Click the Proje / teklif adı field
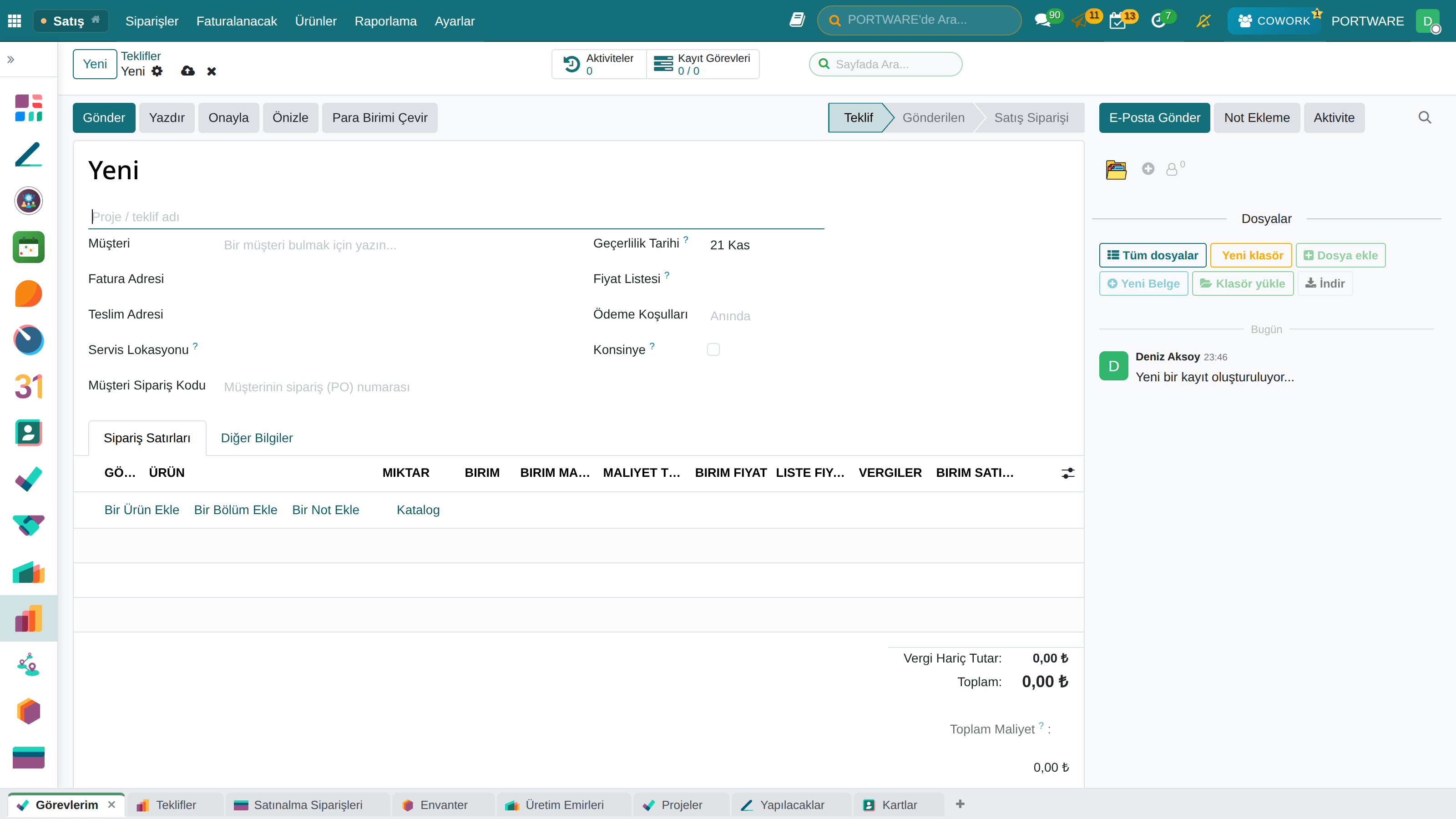Image resolution: width=1456 pixels, height=819 pixels. pos(456,217)
